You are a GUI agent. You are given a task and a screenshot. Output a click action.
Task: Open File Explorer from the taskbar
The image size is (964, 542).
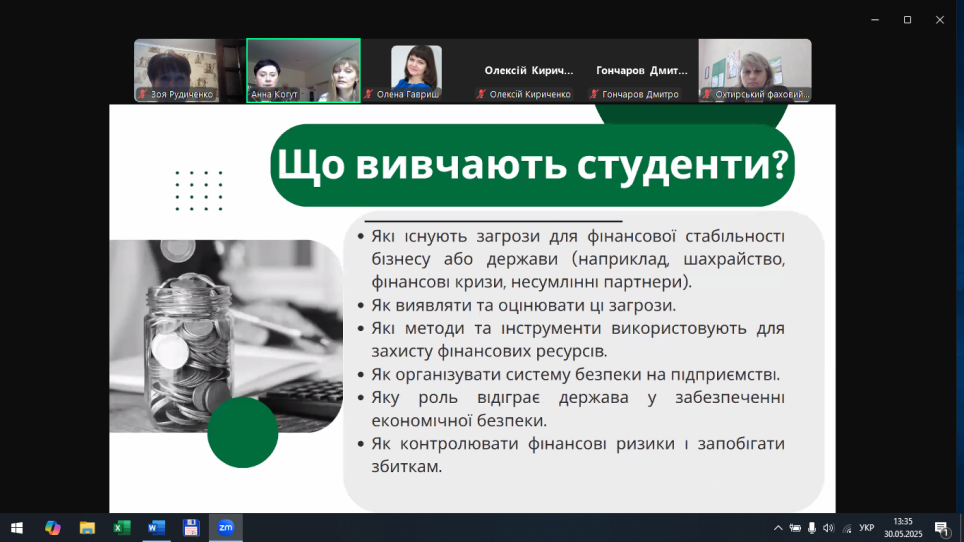click(x=87, y=527)
